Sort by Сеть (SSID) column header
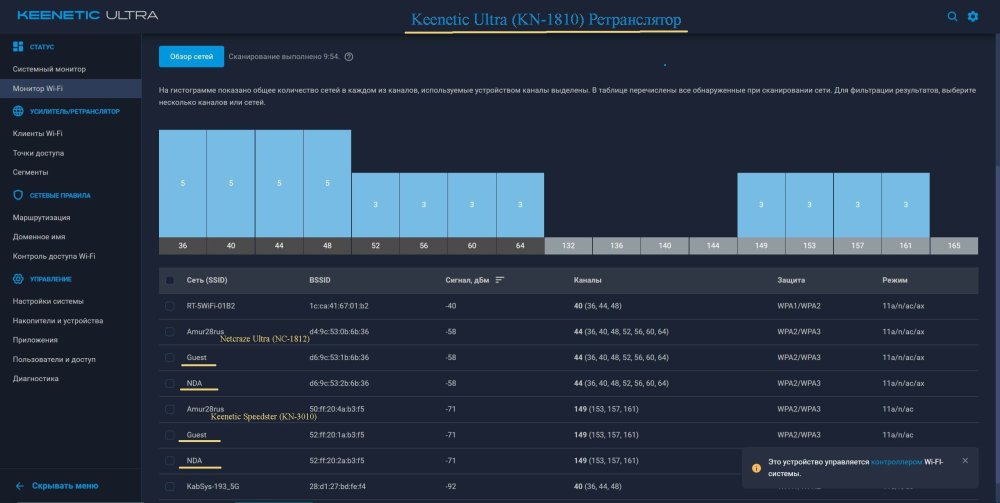This screenshot has width=1000, height=503. point(207,281)
